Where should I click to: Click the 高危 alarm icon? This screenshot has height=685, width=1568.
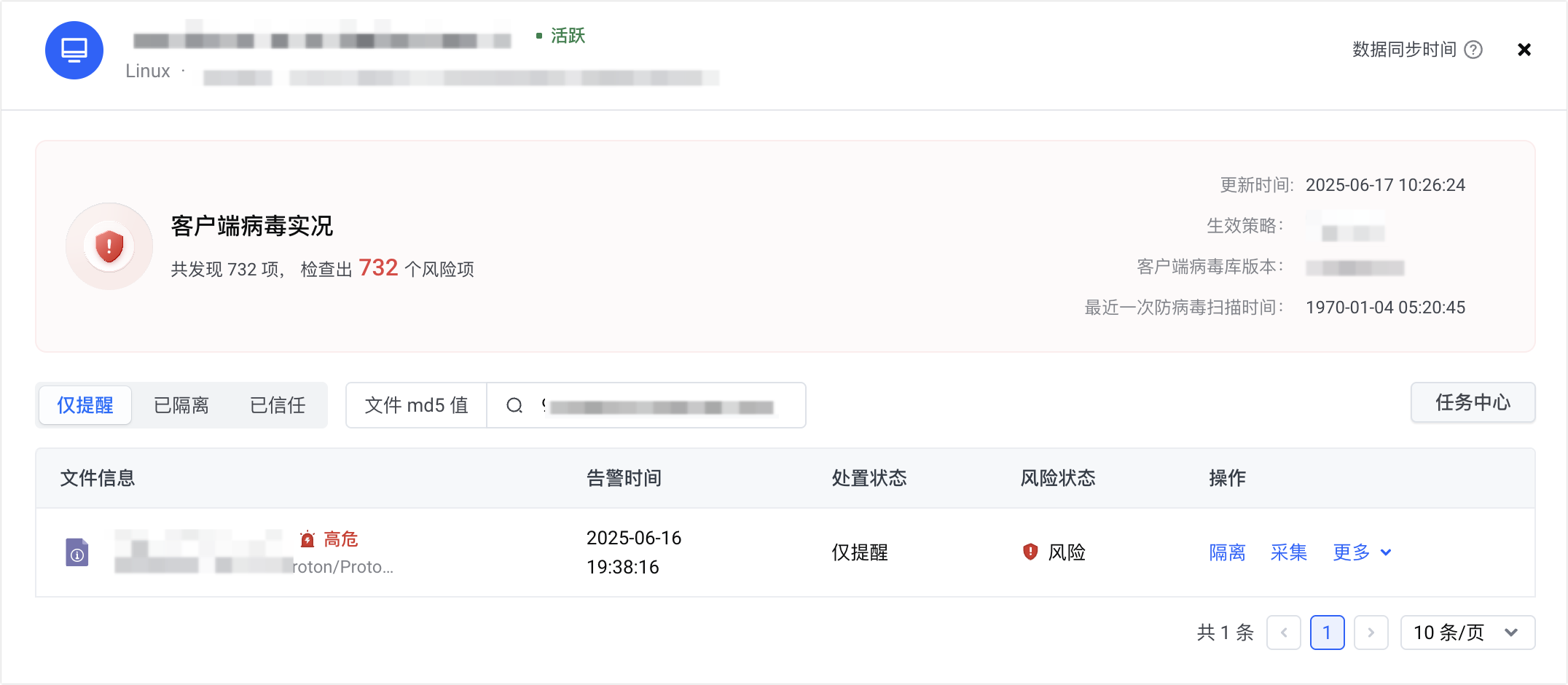coord(307,539)
